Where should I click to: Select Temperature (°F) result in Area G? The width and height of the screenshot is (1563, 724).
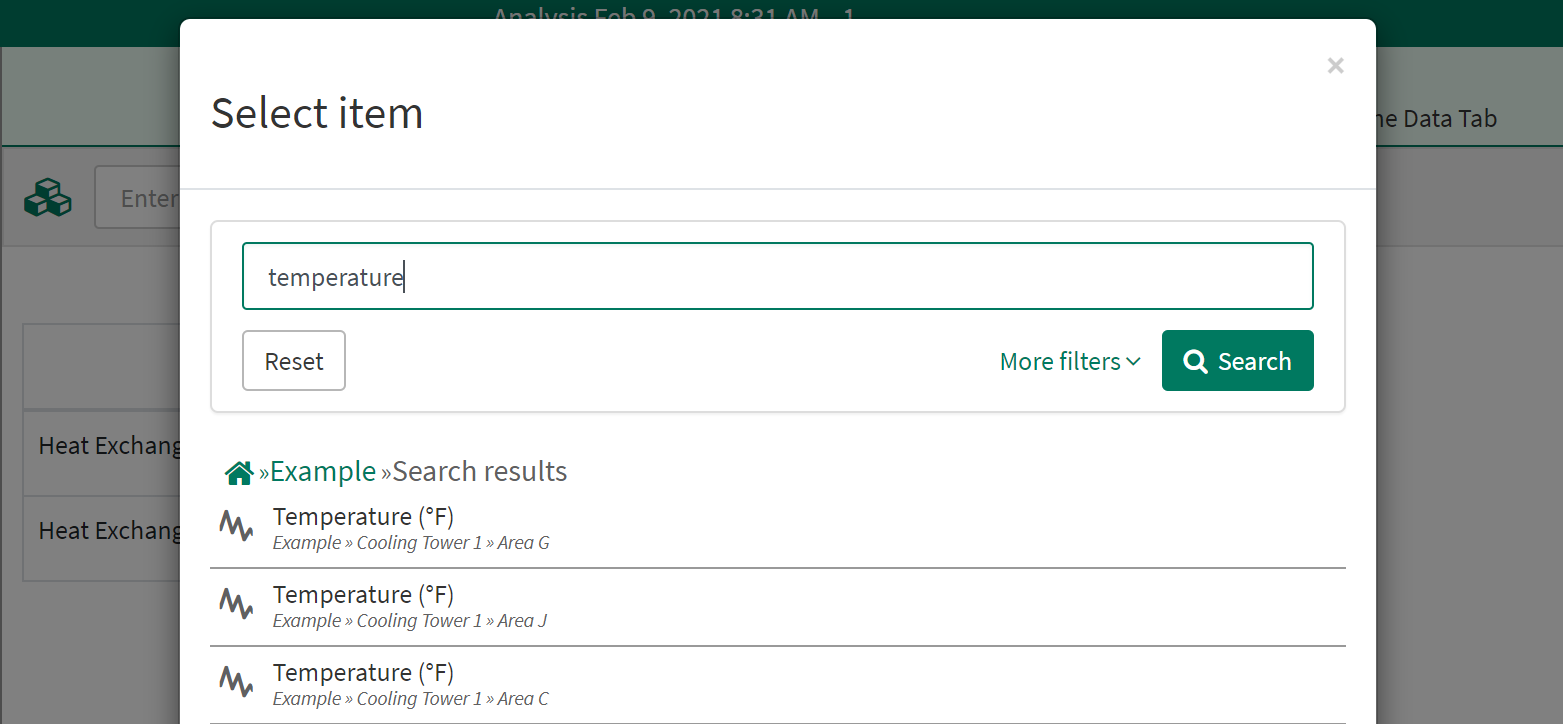[x=363, y=517]
